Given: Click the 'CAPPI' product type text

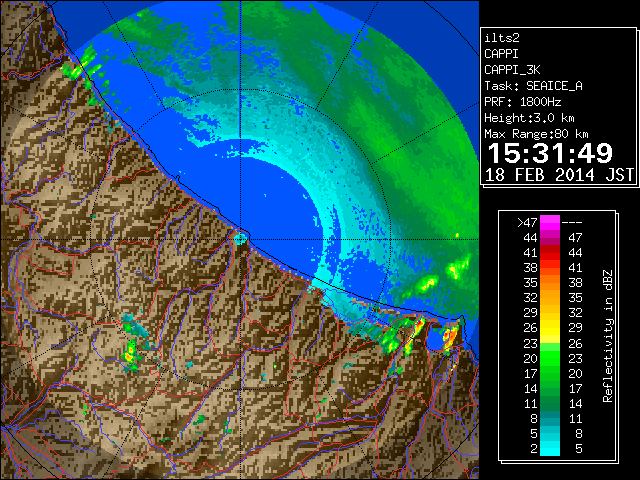Looking at the screenshot, I should tap(501, 54).
